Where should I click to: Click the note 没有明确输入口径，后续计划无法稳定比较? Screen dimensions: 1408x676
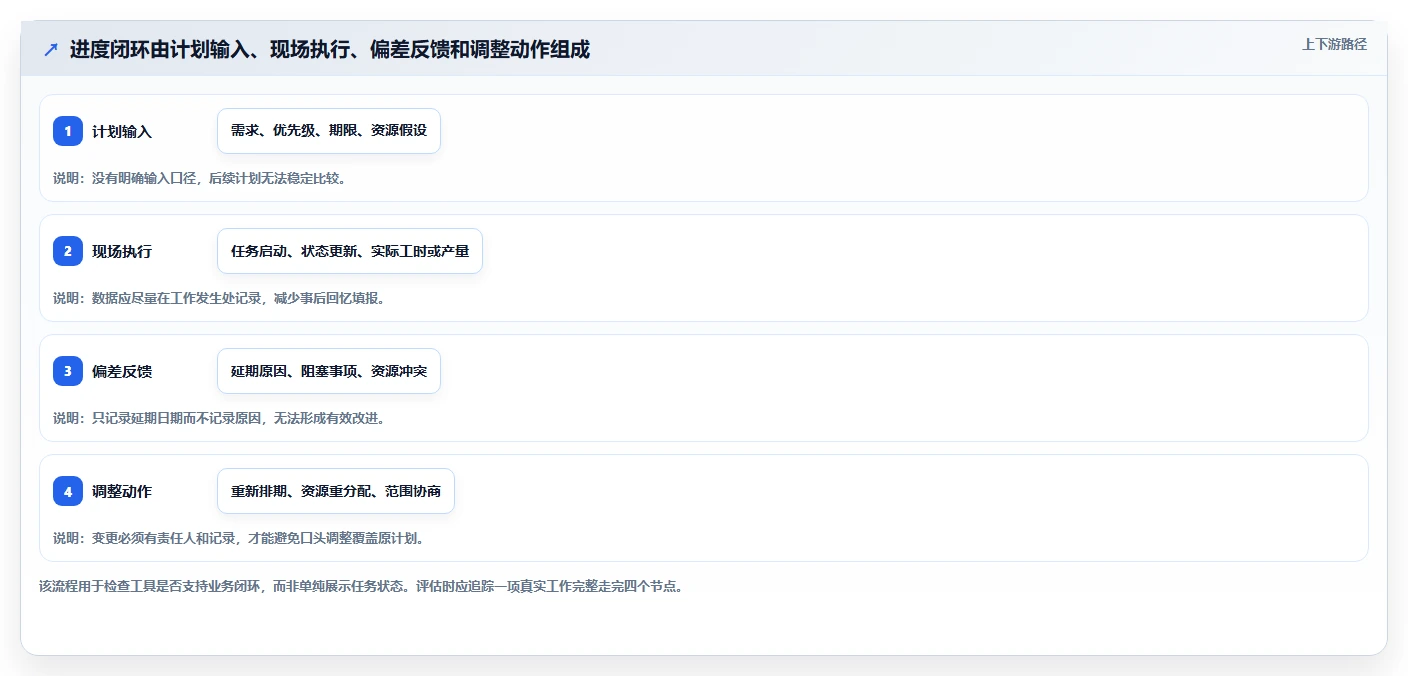coord(218,178)
